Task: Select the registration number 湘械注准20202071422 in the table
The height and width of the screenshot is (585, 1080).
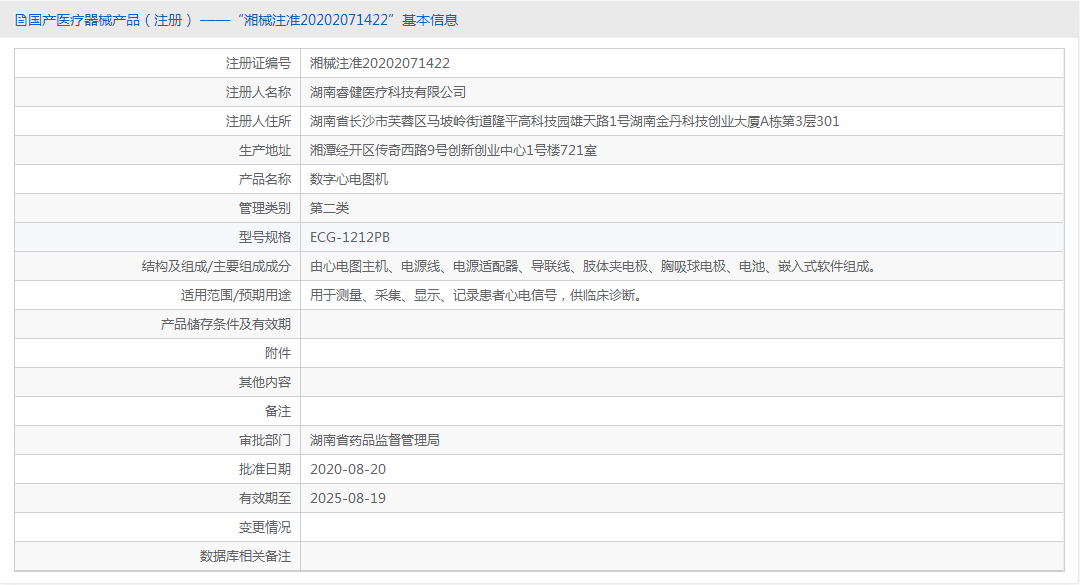Action: [380, 63]
